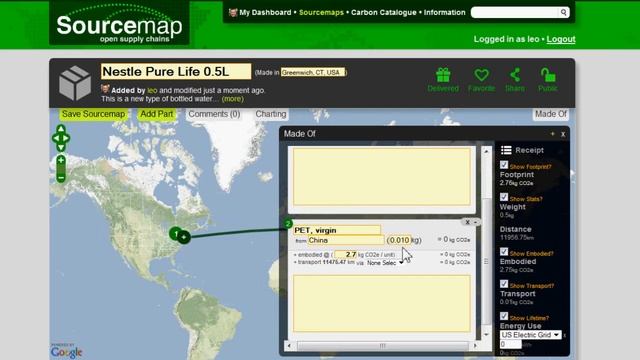Image resolution: width=640 pixels, height=360 pixels.
Task: Switch to Comments (0) tab
Action: tap(214, 114)
